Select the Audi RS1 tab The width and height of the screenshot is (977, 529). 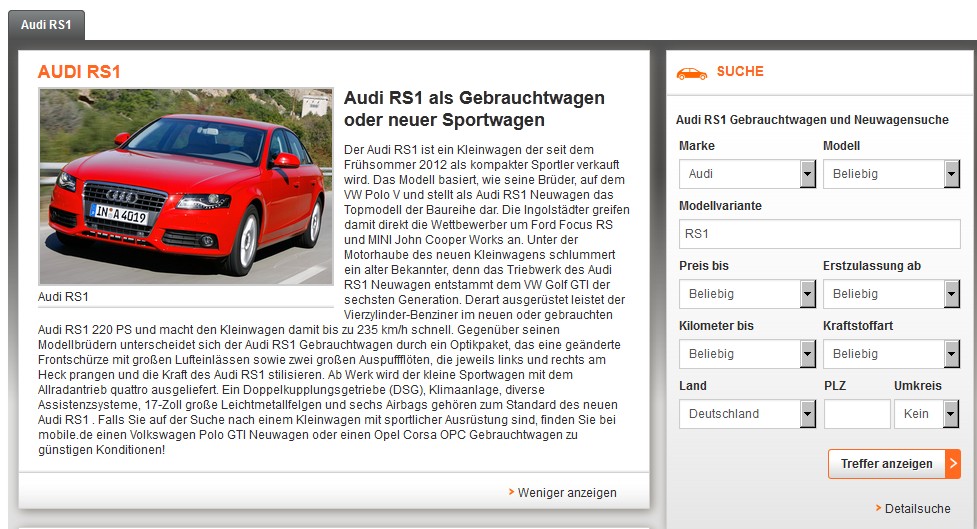46,25
